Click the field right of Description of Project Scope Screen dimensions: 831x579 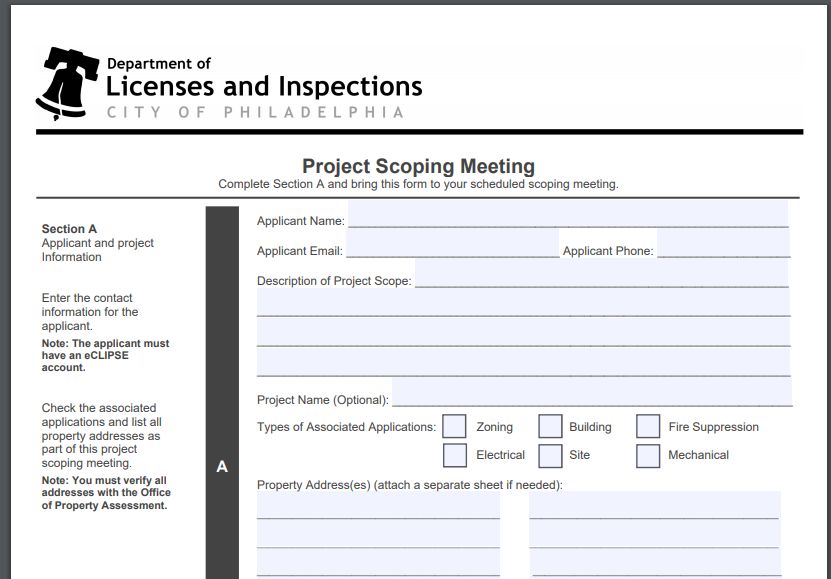click(602, 273)
